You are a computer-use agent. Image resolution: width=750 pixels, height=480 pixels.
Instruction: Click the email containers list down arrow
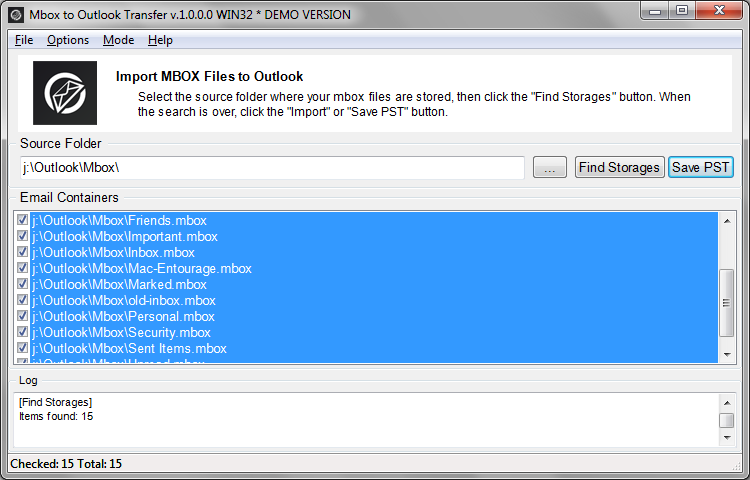727,355
